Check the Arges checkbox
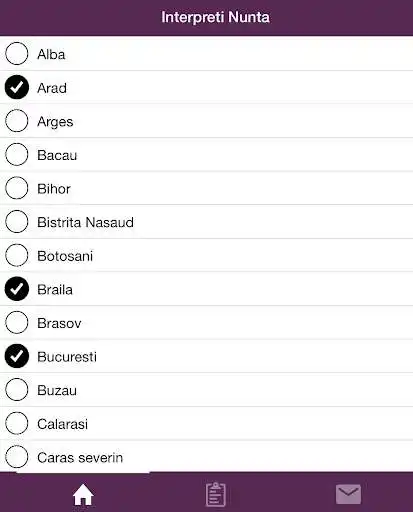The image size is (413, 512). pyautogui.click(x=17, y=121)
